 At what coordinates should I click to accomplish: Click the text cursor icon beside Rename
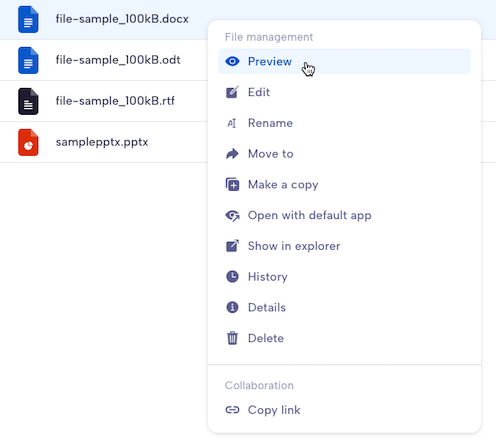click(x=232, y=123)
